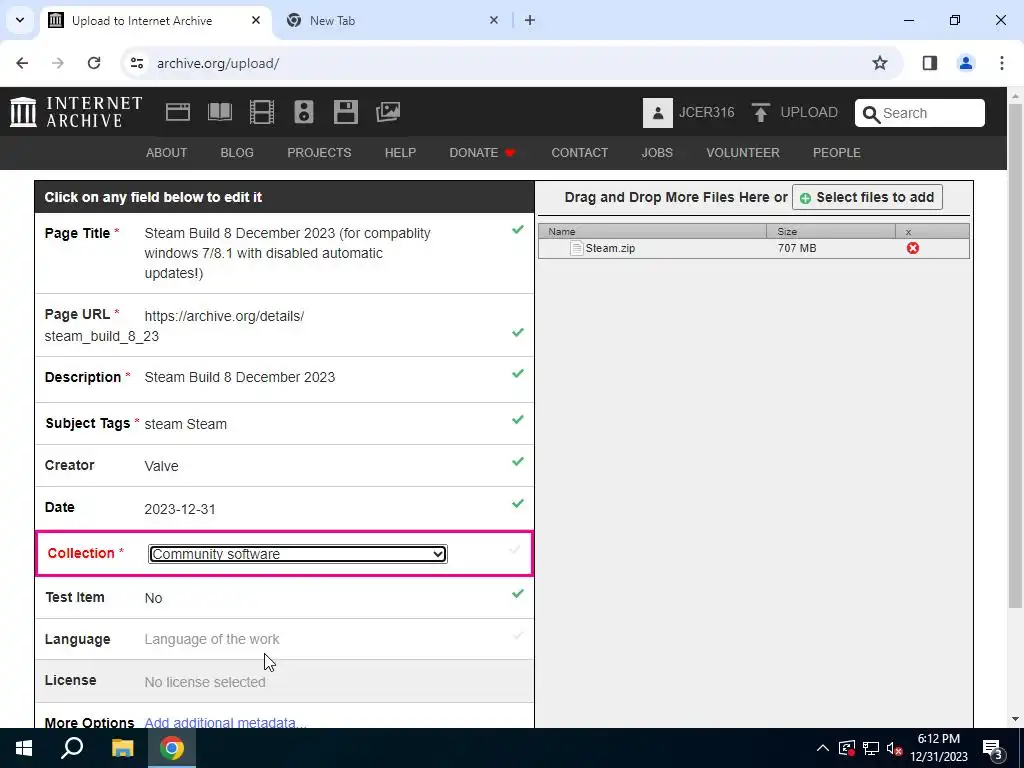Viewport: 1024px width, 768px height.
Task: Open the Internet Archive home logo
Action: pyautogui.click(x=76, y=112)
